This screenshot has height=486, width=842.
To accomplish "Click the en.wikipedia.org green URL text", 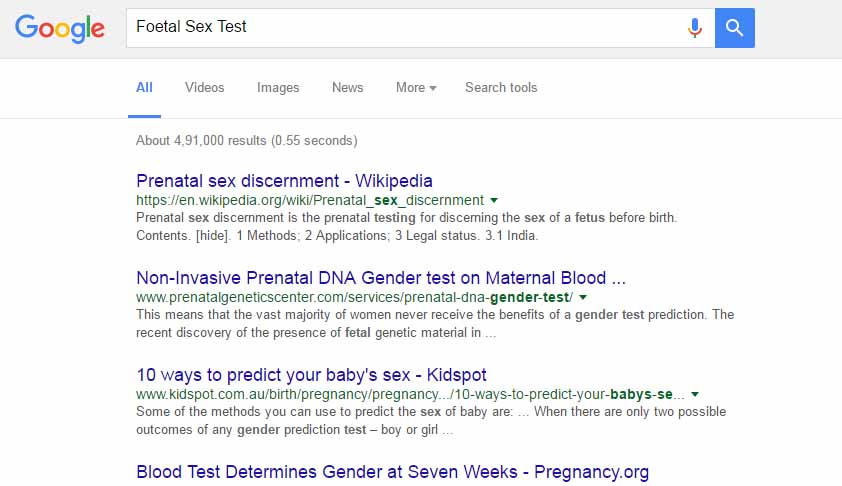I will (309, 200).
